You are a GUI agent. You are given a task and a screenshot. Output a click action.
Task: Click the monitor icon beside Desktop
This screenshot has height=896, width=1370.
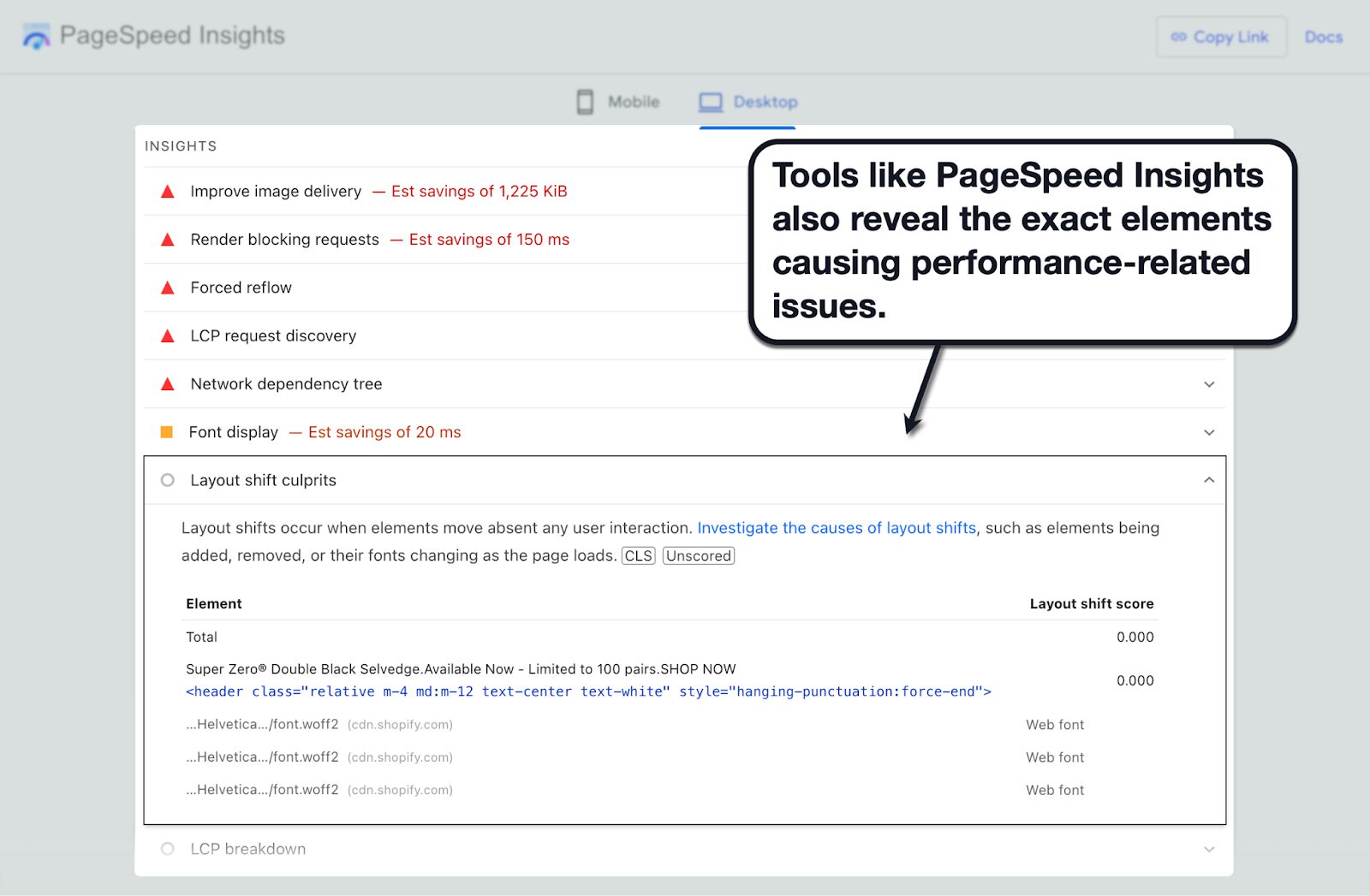pos(711,102)
